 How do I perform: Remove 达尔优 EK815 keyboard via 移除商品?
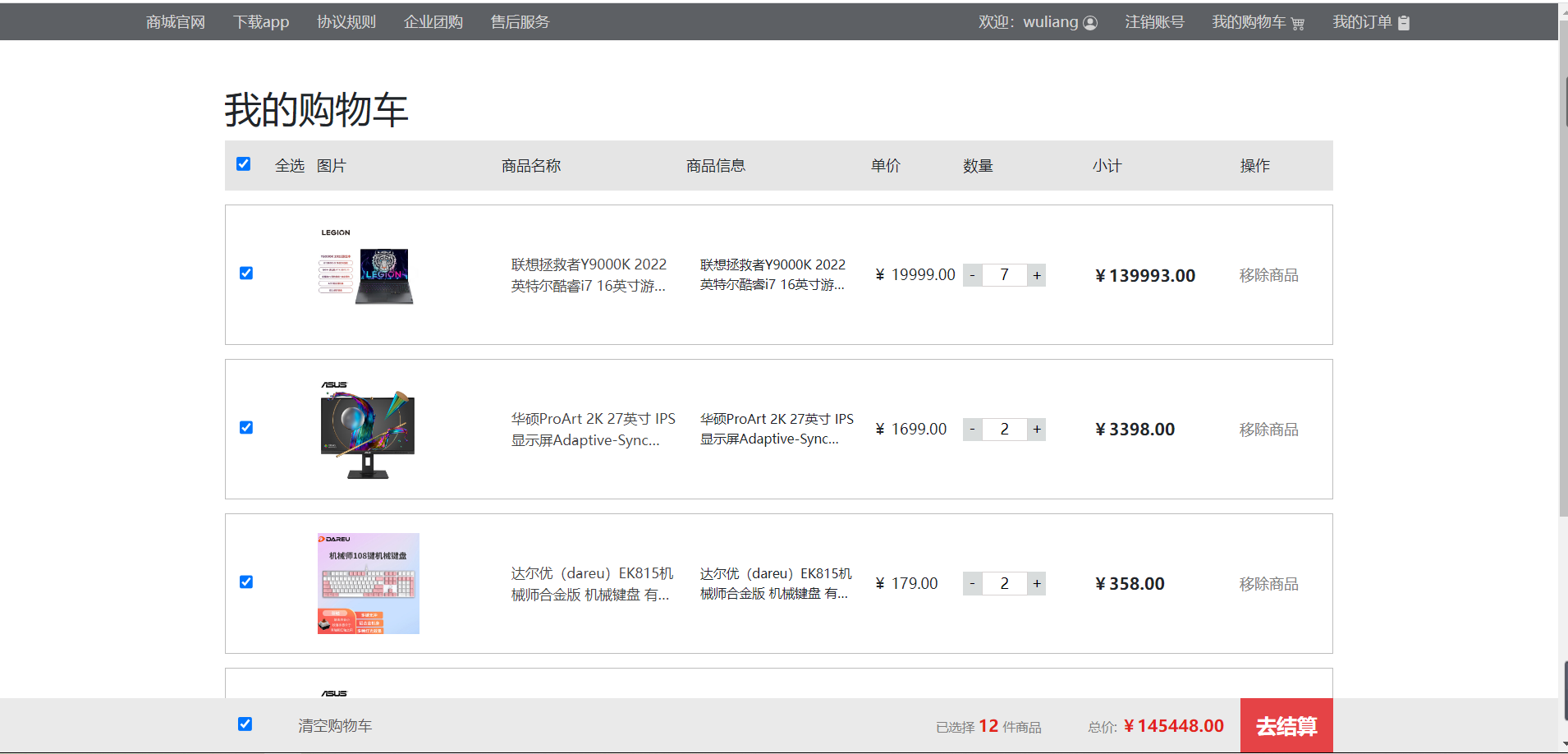(1269, 584)
